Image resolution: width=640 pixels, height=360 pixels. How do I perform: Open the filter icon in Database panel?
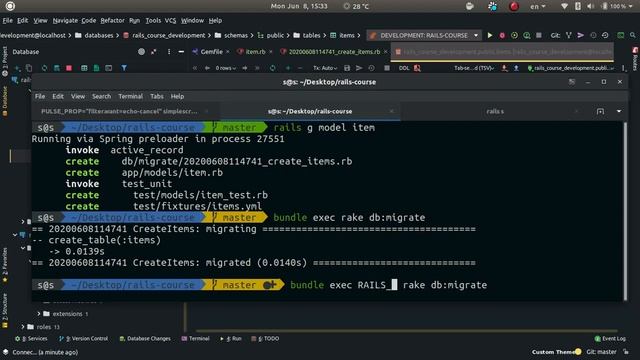point(124,68)
